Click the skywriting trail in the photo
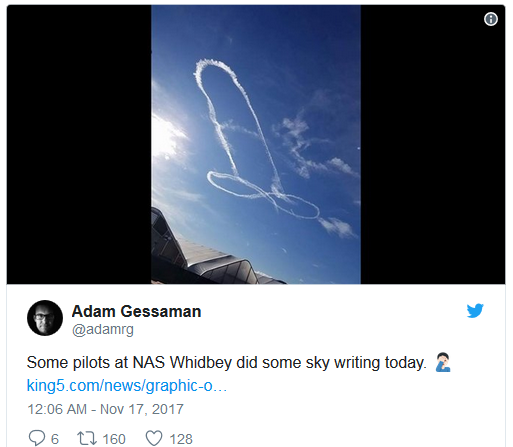The height and width of the screenshot is (447, 513). click(x=257, y=140)
